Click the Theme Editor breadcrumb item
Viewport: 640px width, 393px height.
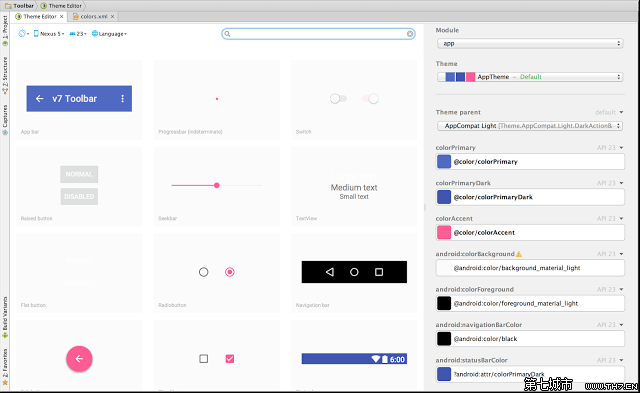(x=61, y=6)
